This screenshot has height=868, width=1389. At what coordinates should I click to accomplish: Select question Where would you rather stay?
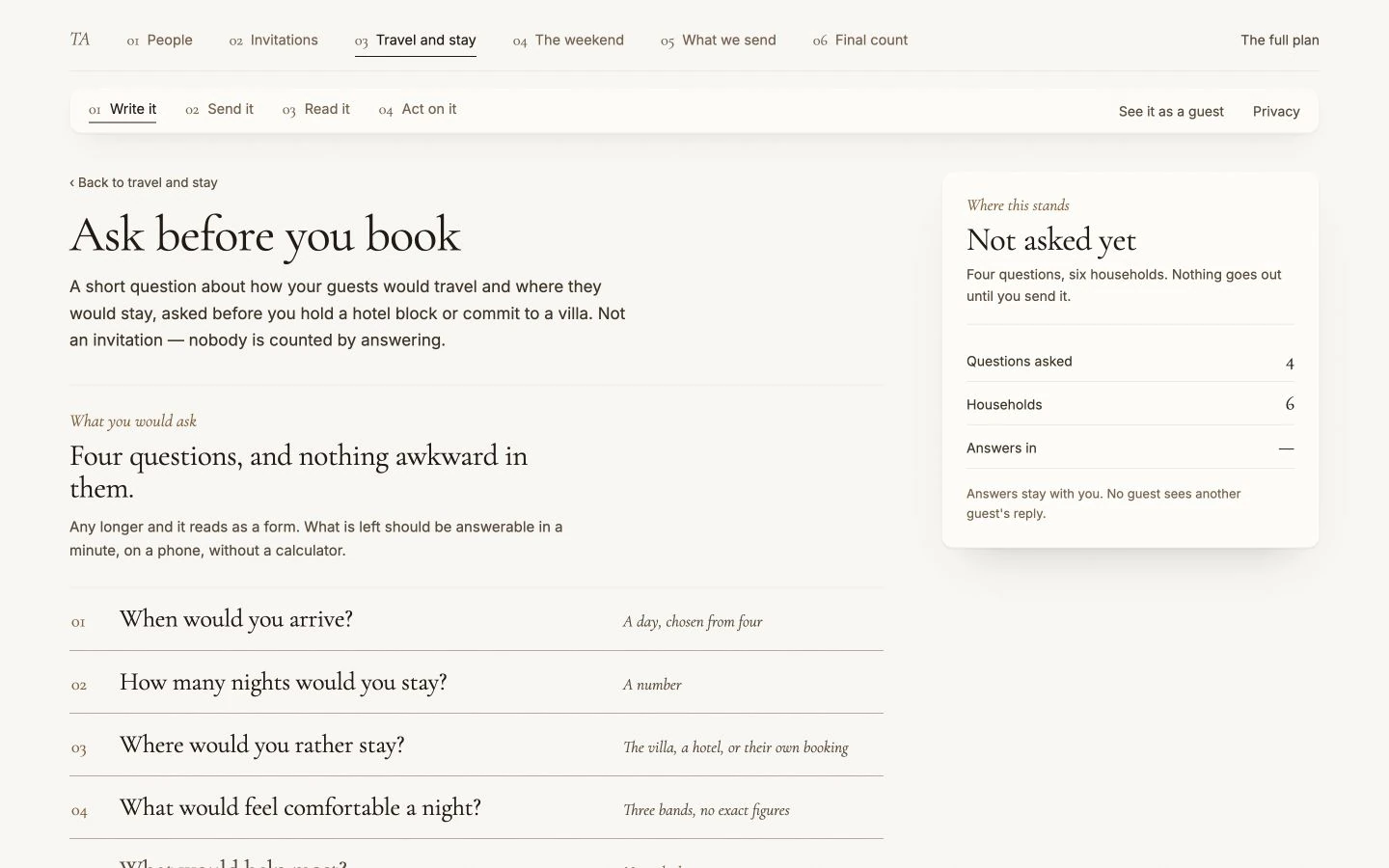[477, 745]
